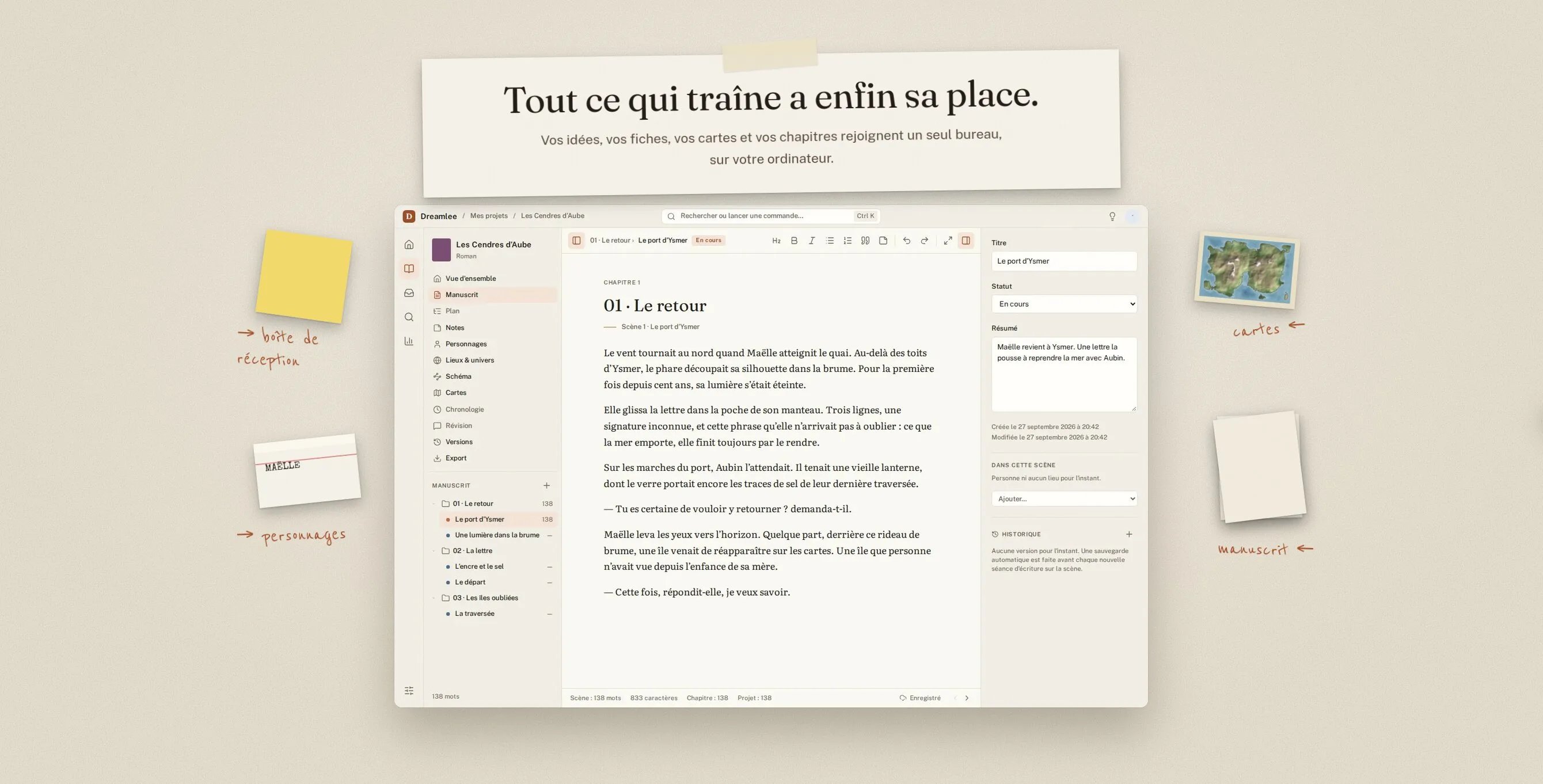Insert a numbered list
This screenshot has height=784, width=1543.
point(847,240)
